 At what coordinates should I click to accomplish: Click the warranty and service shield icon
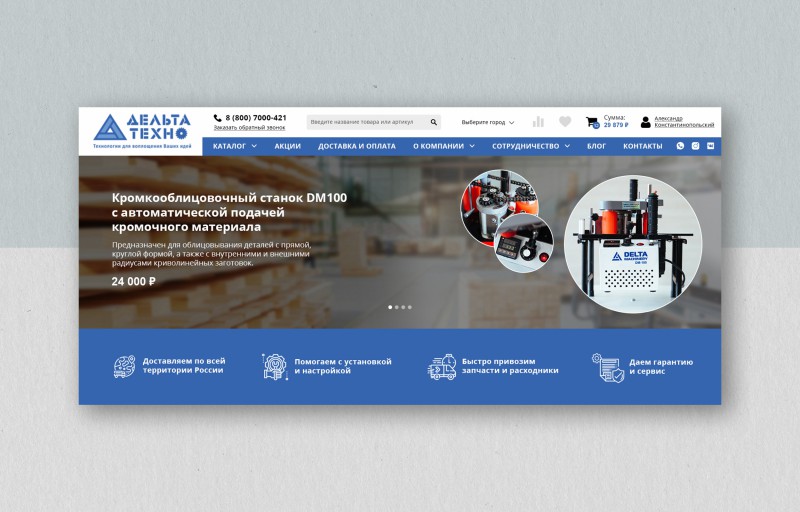click(608, 367)
